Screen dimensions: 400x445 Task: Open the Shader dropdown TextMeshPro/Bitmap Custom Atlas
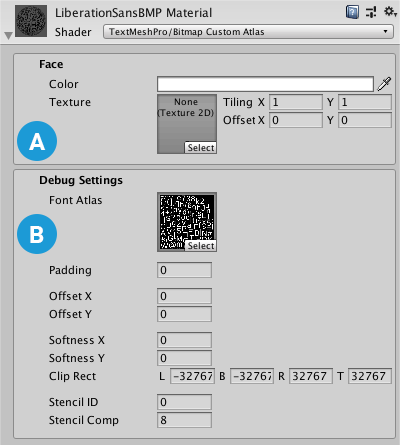click(x=248, y=32)
